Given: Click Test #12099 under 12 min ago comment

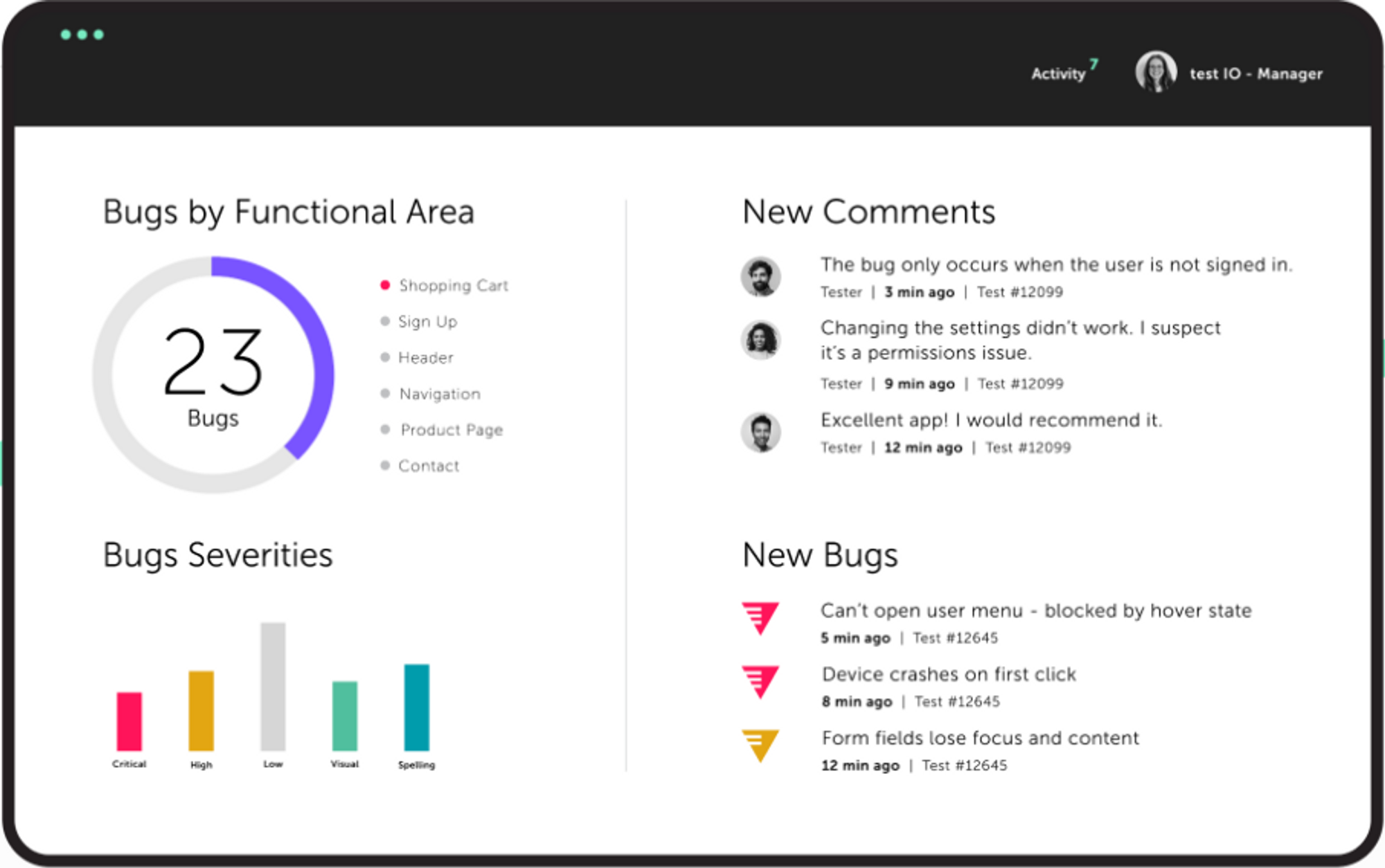Looking at the screenshot, I should [x=1028, y=447].
